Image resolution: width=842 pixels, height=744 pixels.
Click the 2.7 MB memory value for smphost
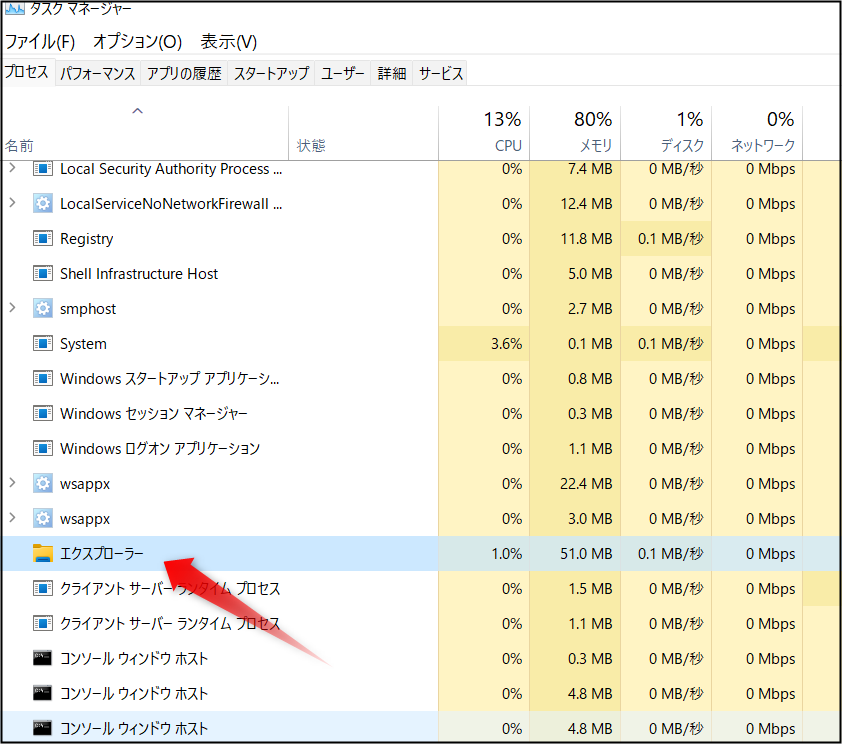coord(590,309)
